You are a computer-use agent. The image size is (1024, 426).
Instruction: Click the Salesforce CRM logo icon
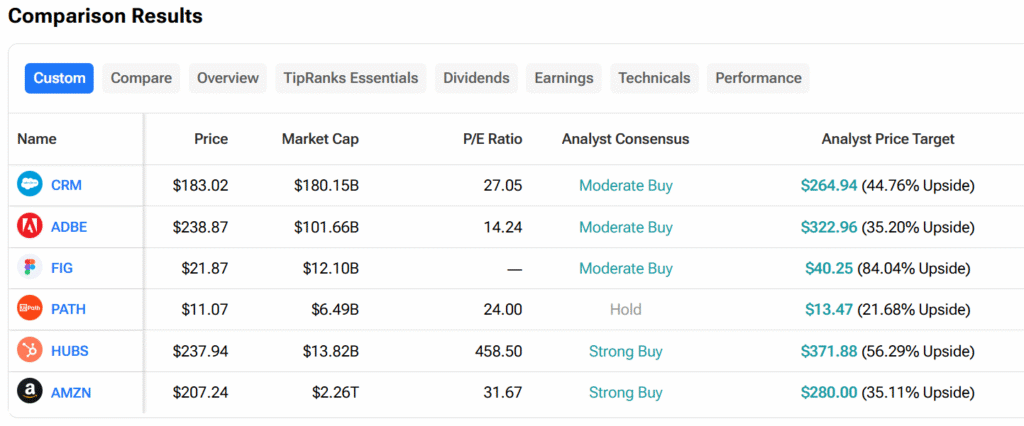(30, 185)
